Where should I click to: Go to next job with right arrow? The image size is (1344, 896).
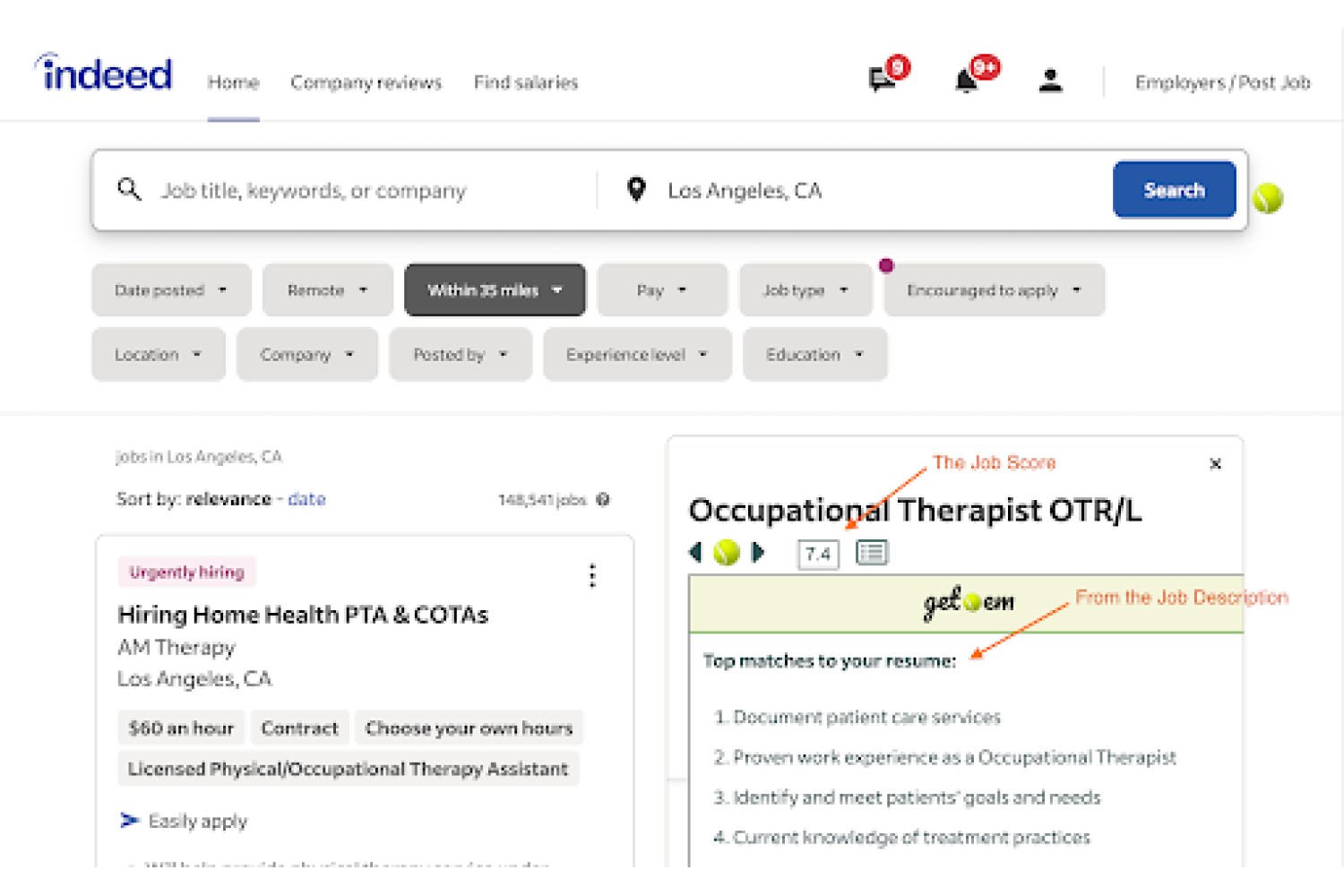click(758, 552)
